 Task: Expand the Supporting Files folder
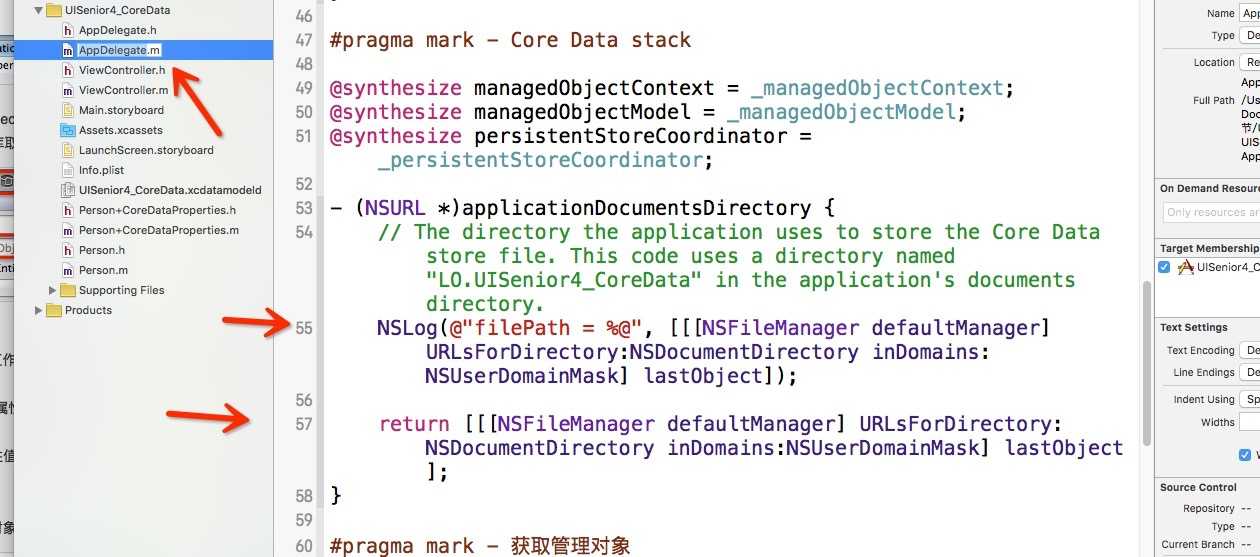pos(53,290)
